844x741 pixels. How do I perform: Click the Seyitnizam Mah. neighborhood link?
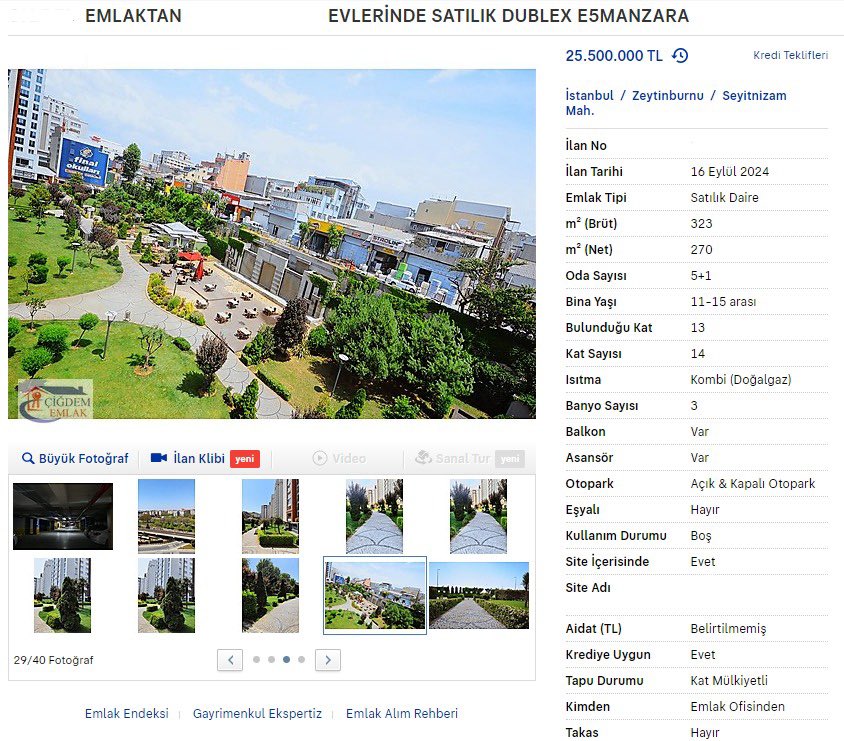tap(676, 103)
